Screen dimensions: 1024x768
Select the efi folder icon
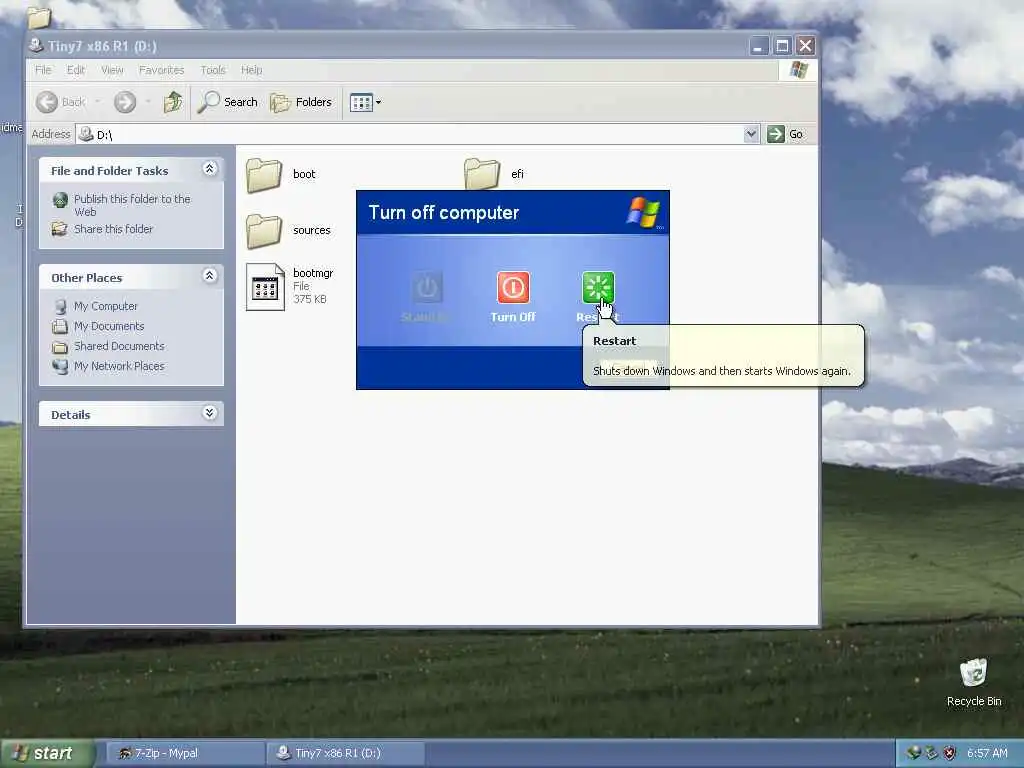tap(482, 174)
